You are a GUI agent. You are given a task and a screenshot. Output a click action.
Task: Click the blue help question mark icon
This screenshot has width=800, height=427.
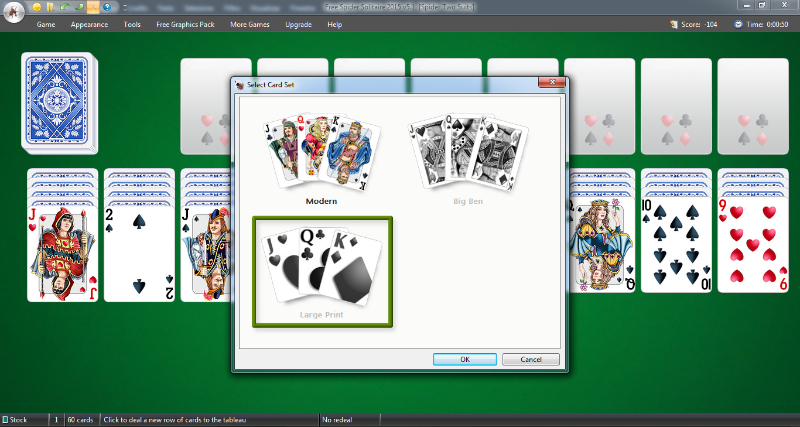[107, 7]
